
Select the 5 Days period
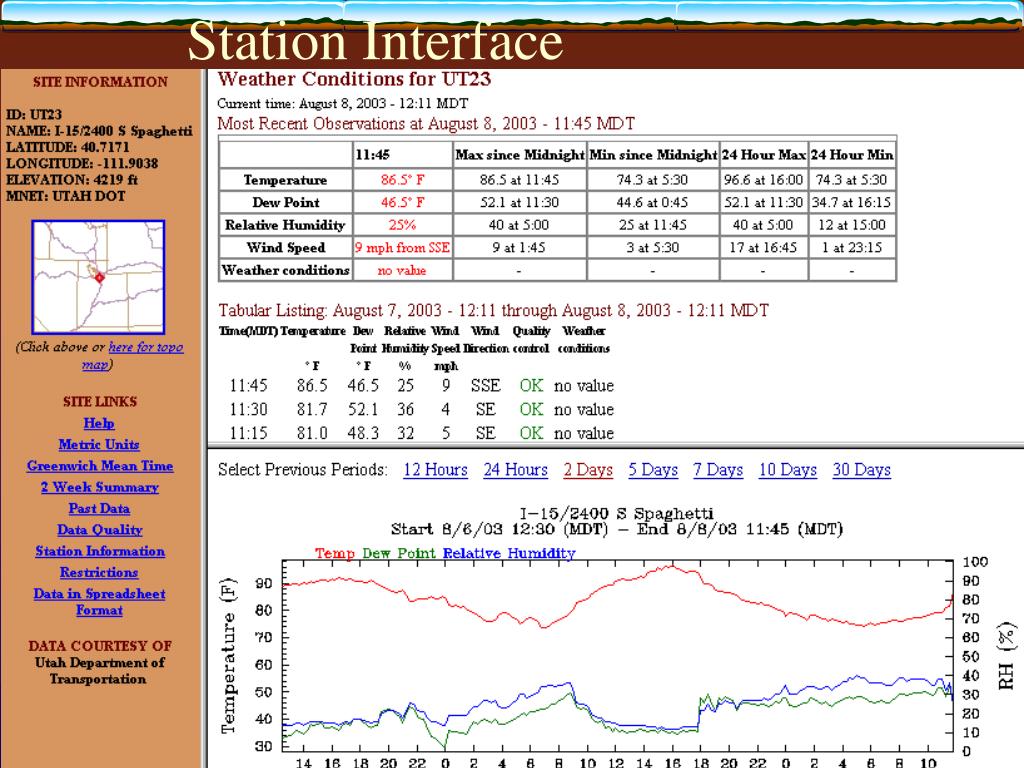click(x=653, y=470)
